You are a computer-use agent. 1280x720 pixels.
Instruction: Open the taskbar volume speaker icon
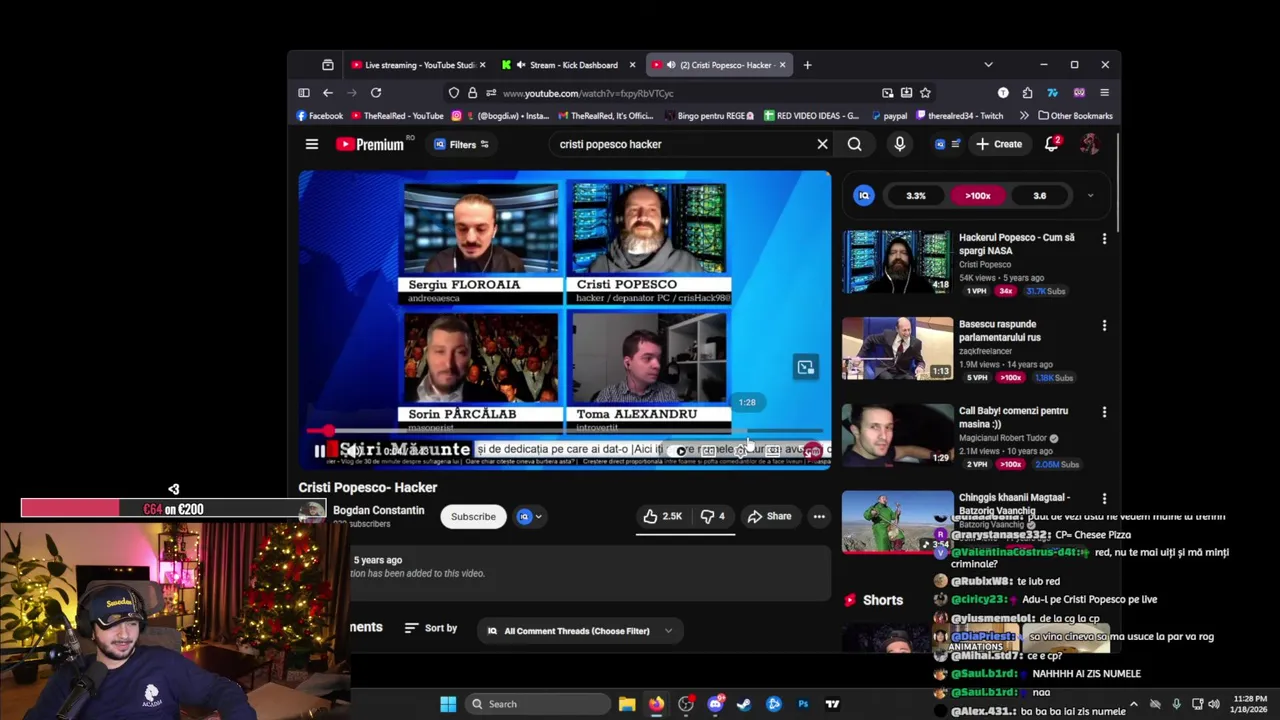click(x=1214, y=704)
